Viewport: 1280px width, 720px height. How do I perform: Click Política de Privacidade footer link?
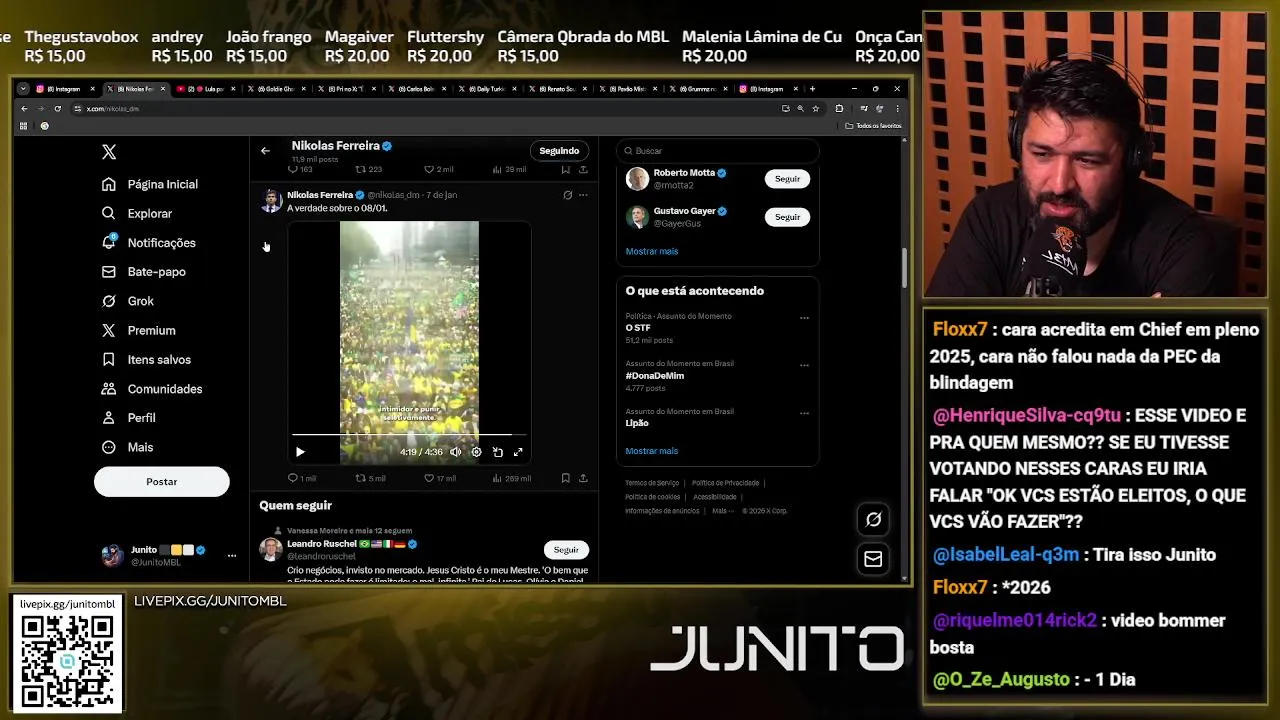point(725,483)
